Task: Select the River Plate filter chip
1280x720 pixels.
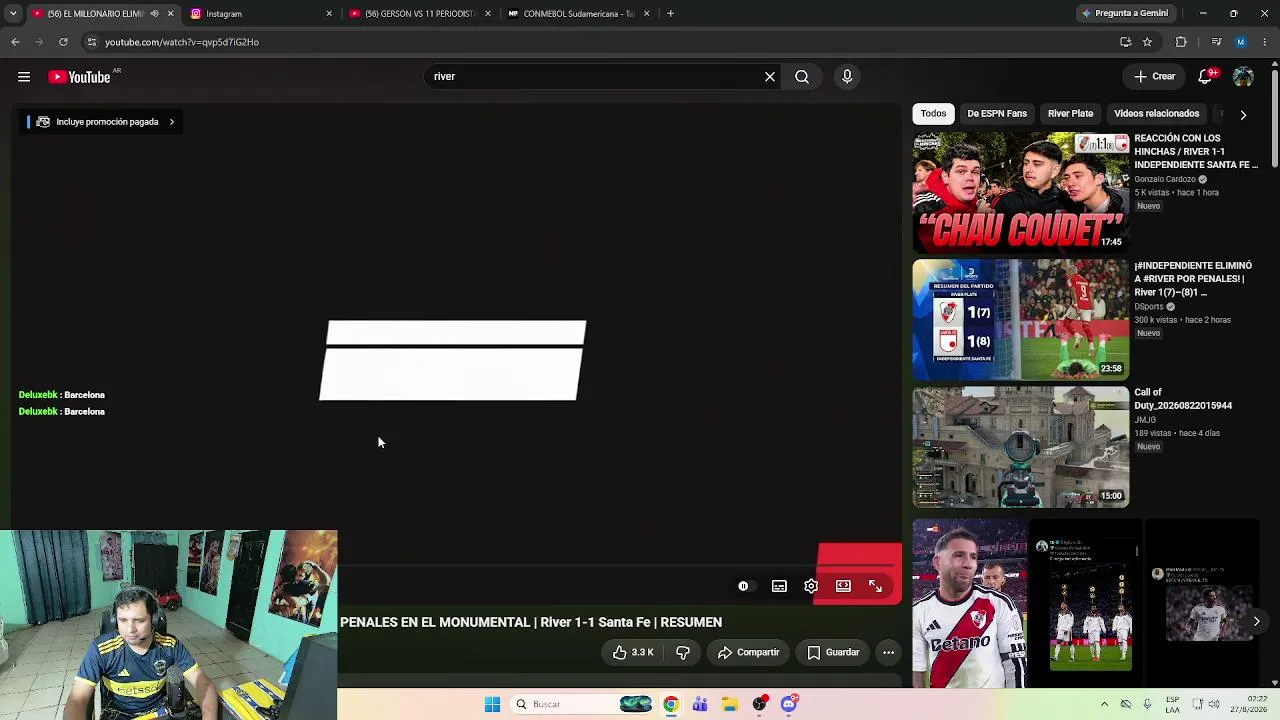Action: 1070,114
